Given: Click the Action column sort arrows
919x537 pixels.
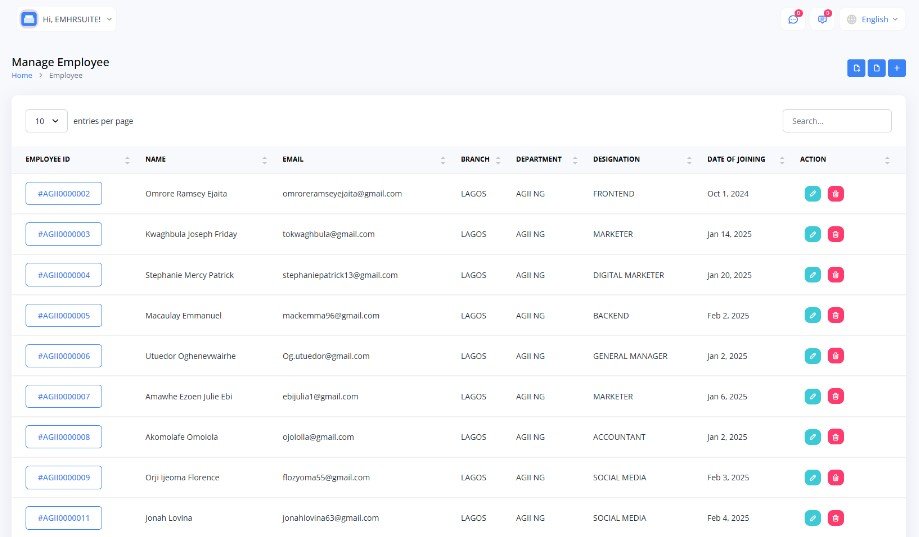Looking at the screenshot, I should pos(887,160).
